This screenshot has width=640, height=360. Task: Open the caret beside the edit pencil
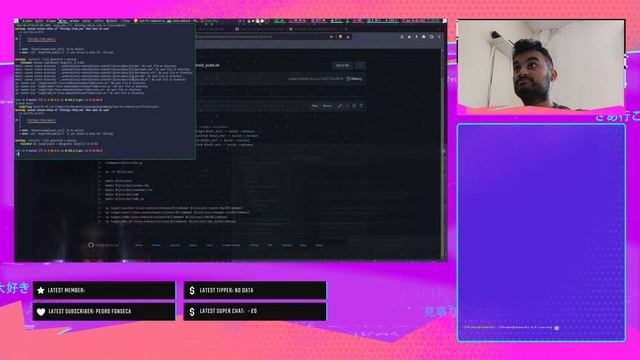pos(347,106)
